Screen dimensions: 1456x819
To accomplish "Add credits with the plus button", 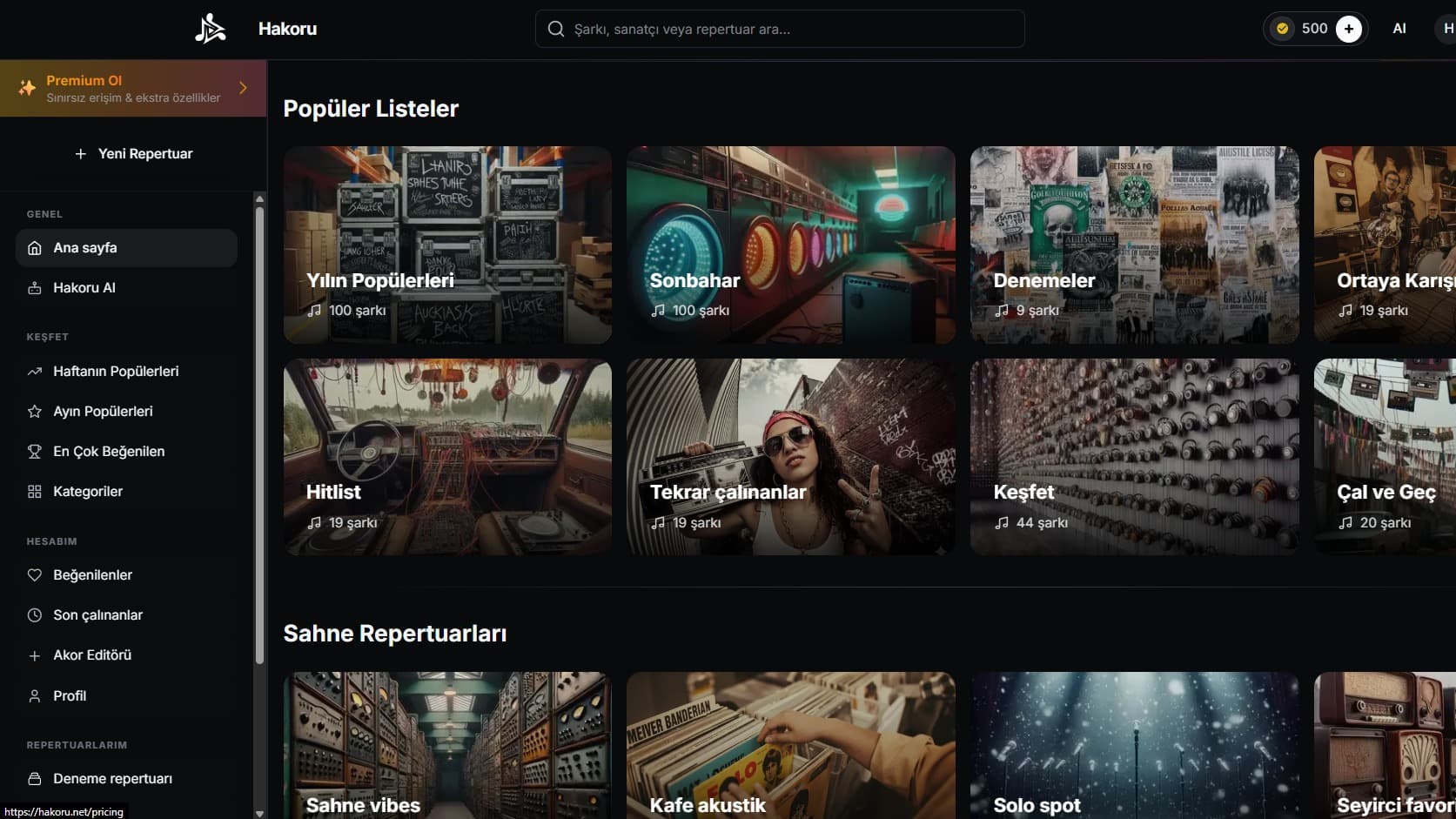I will (1348, 29).
